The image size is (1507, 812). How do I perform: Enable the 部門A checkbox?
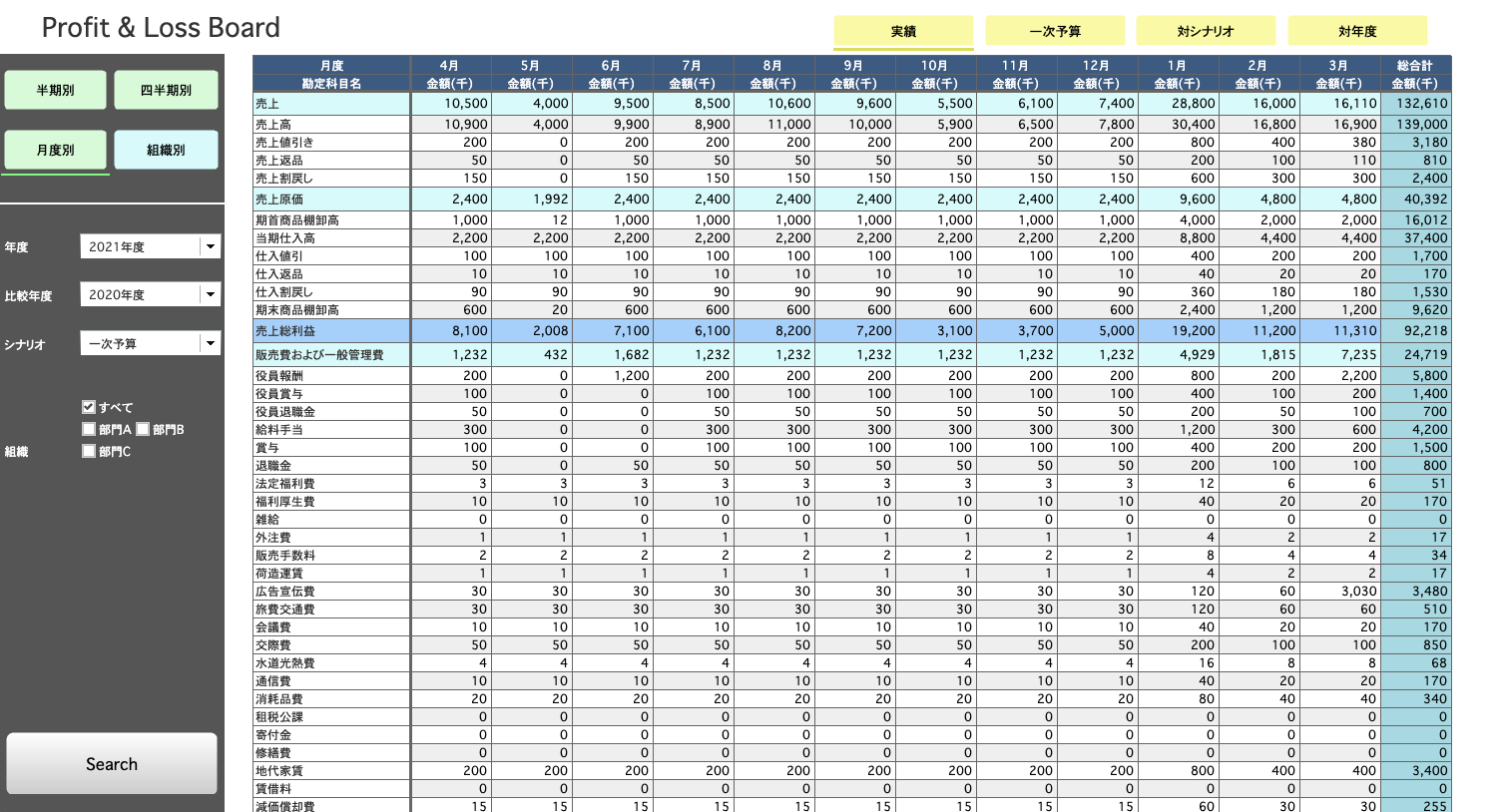tap(88, 429)
